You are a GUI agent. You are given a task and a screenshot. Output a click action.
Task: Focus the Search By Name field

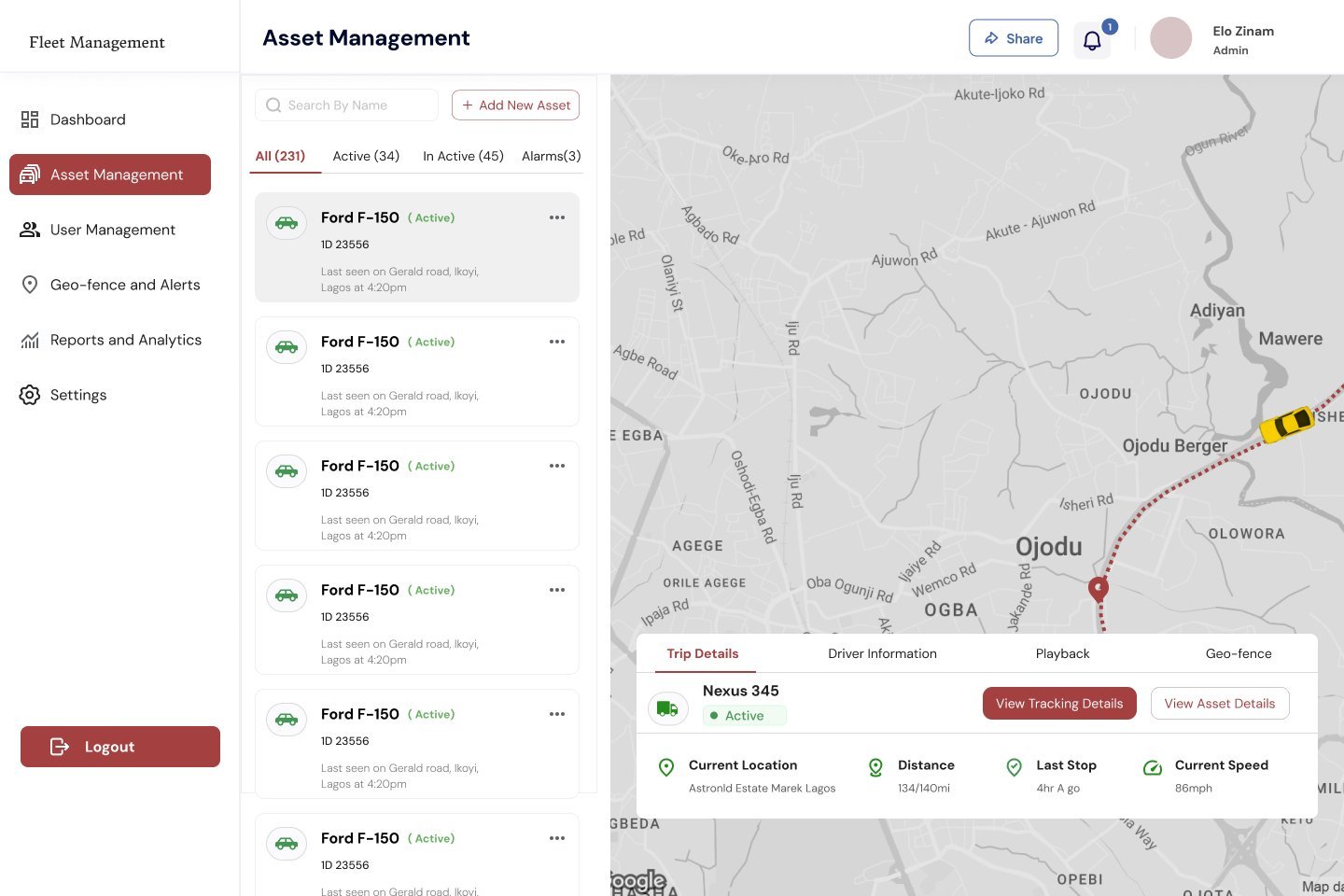click(346, 105)
